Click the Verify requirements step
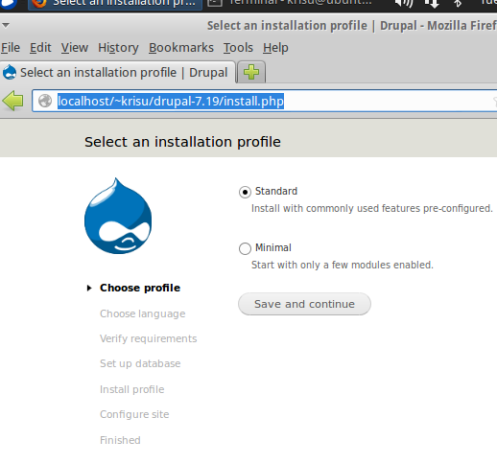This screenshot has width=497, height=464. click(148, 339)
